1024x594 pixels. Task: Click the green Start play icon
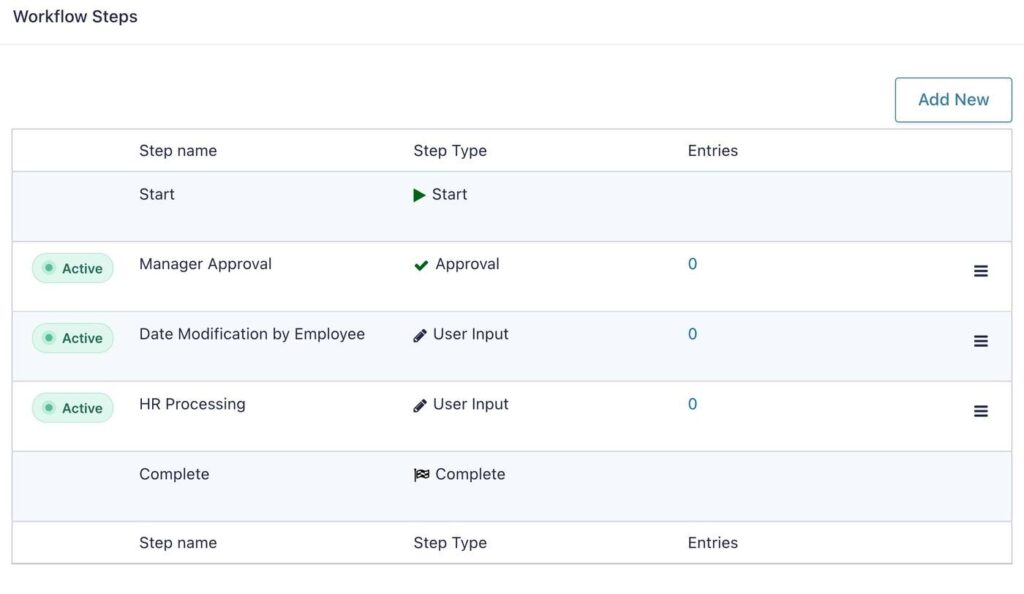pyautogui.click(x=420, y=194)
